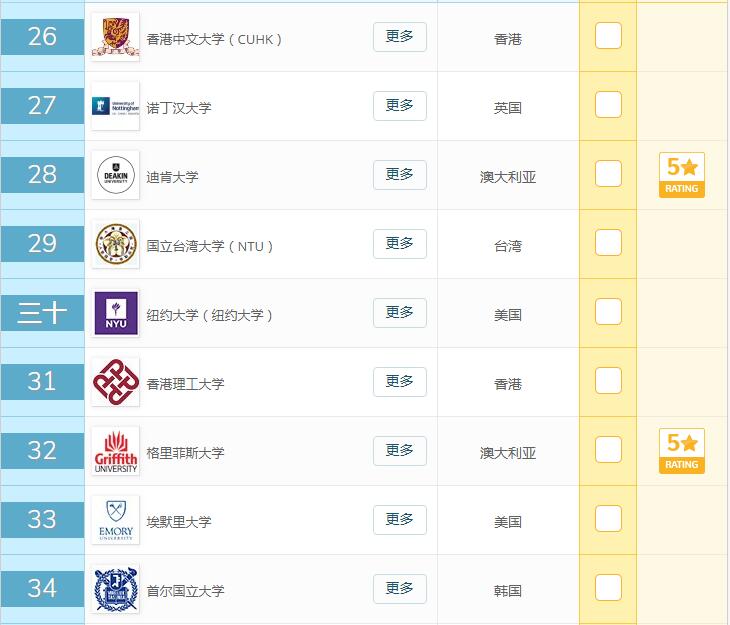The image size is (730, 625).
Task: Click the Deakin University logo
Action: pyautogui.click(x=115, y=175)
